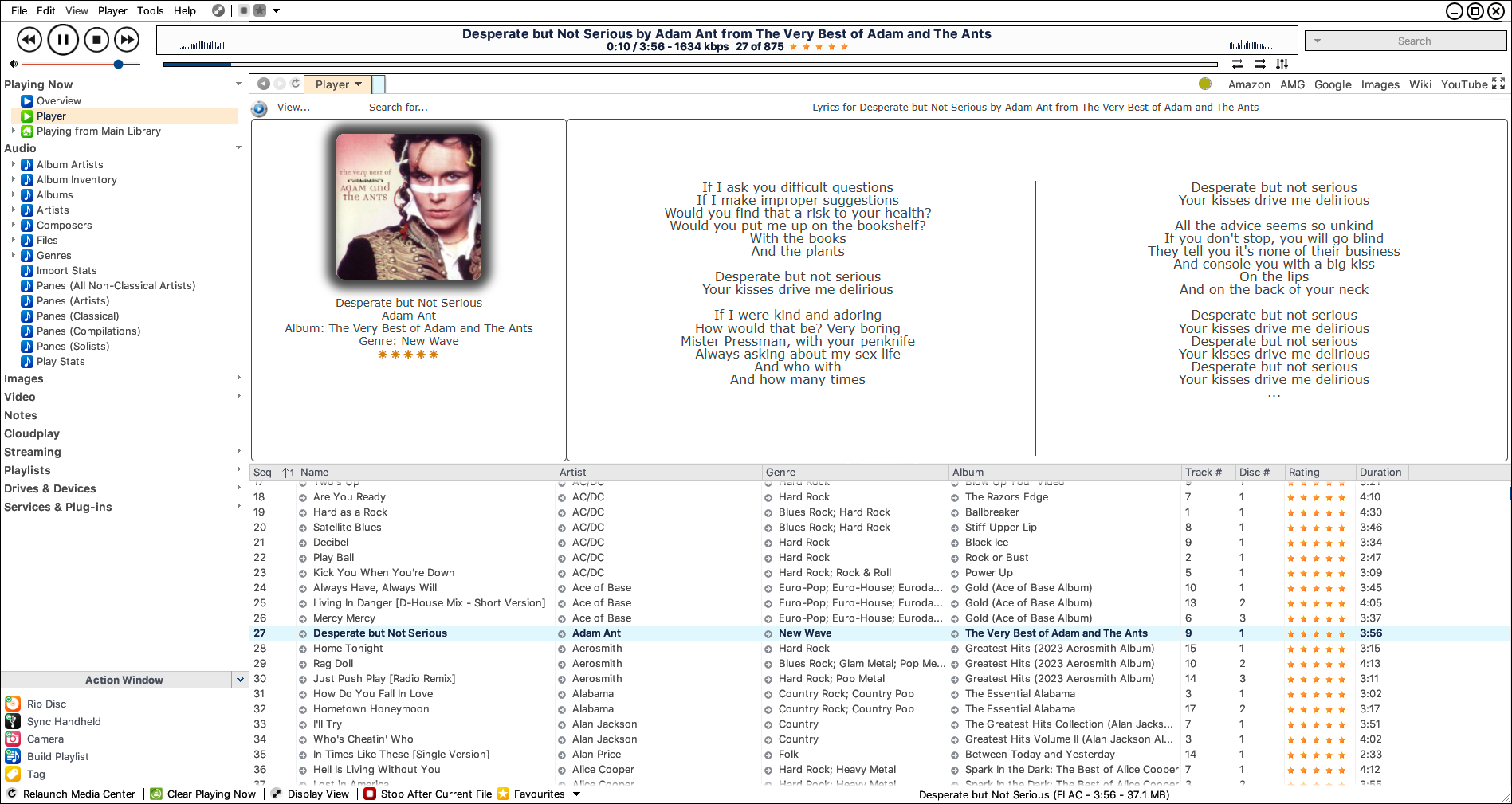Open the Tools menu

(150, 10)
